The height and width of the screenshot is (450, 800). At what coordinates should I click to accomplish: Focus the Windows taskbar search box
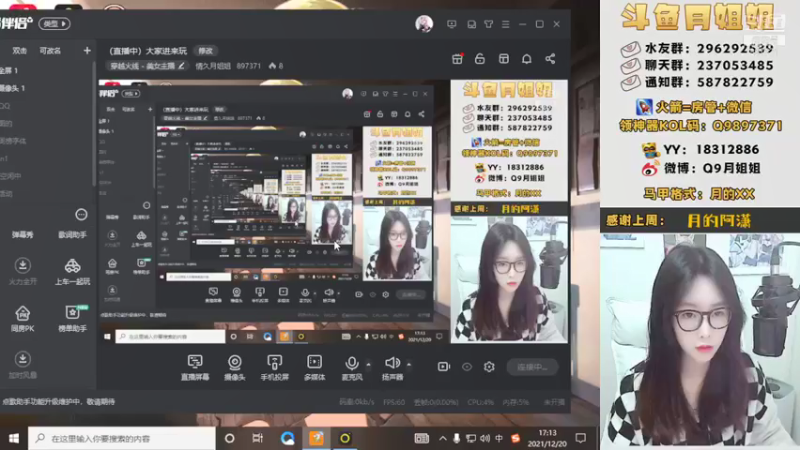[x=121, y=438]
